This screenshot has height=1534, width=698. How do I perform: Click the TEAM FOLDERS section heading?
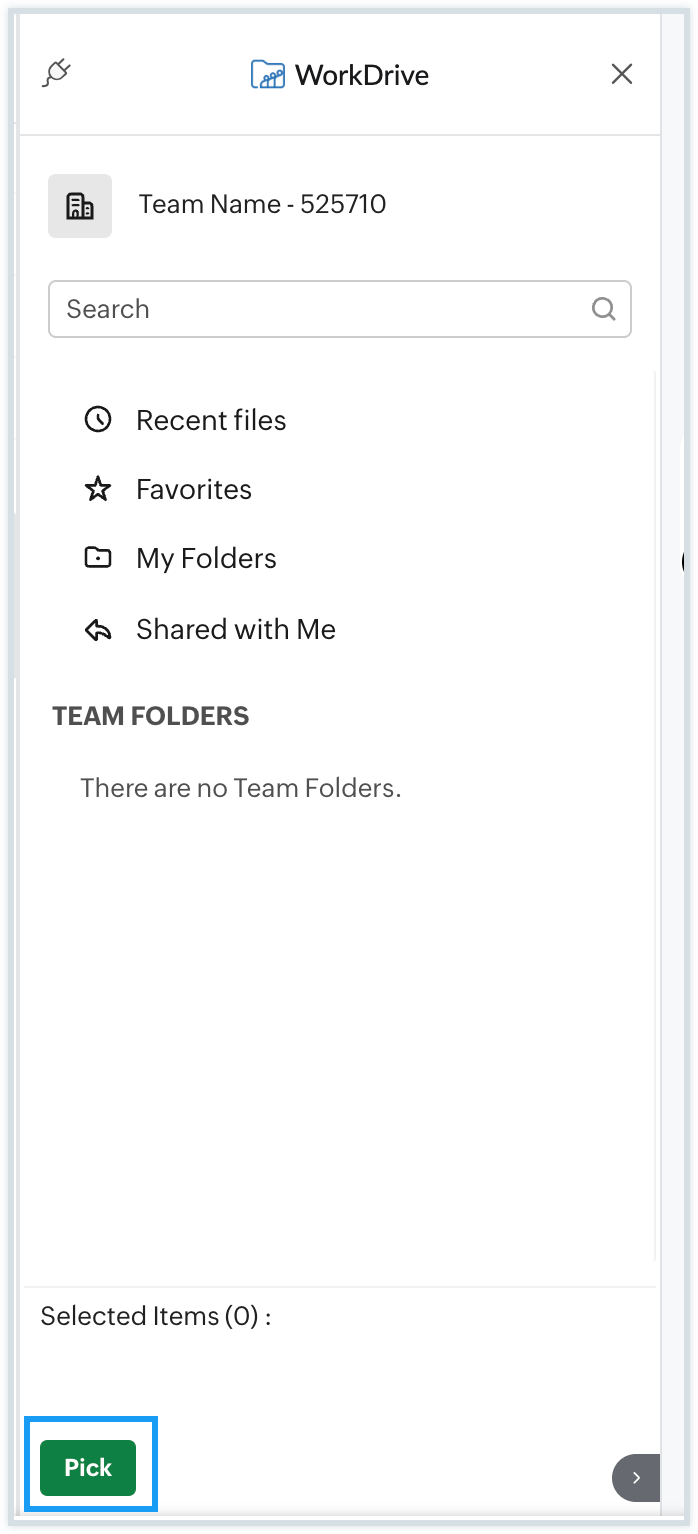pyautogui.click(x=150, y=716)
